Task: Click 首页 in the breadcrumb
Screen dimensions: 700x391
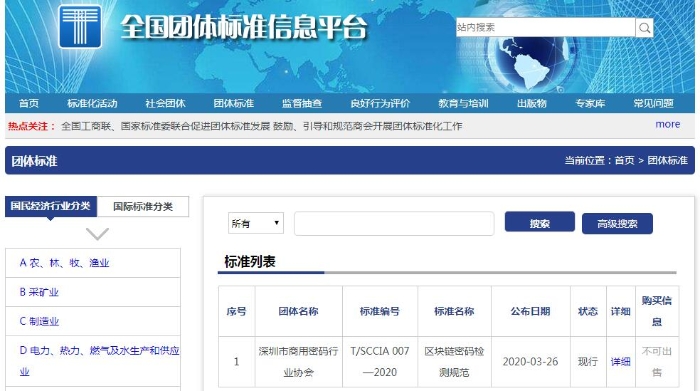Action: [624, 160]
